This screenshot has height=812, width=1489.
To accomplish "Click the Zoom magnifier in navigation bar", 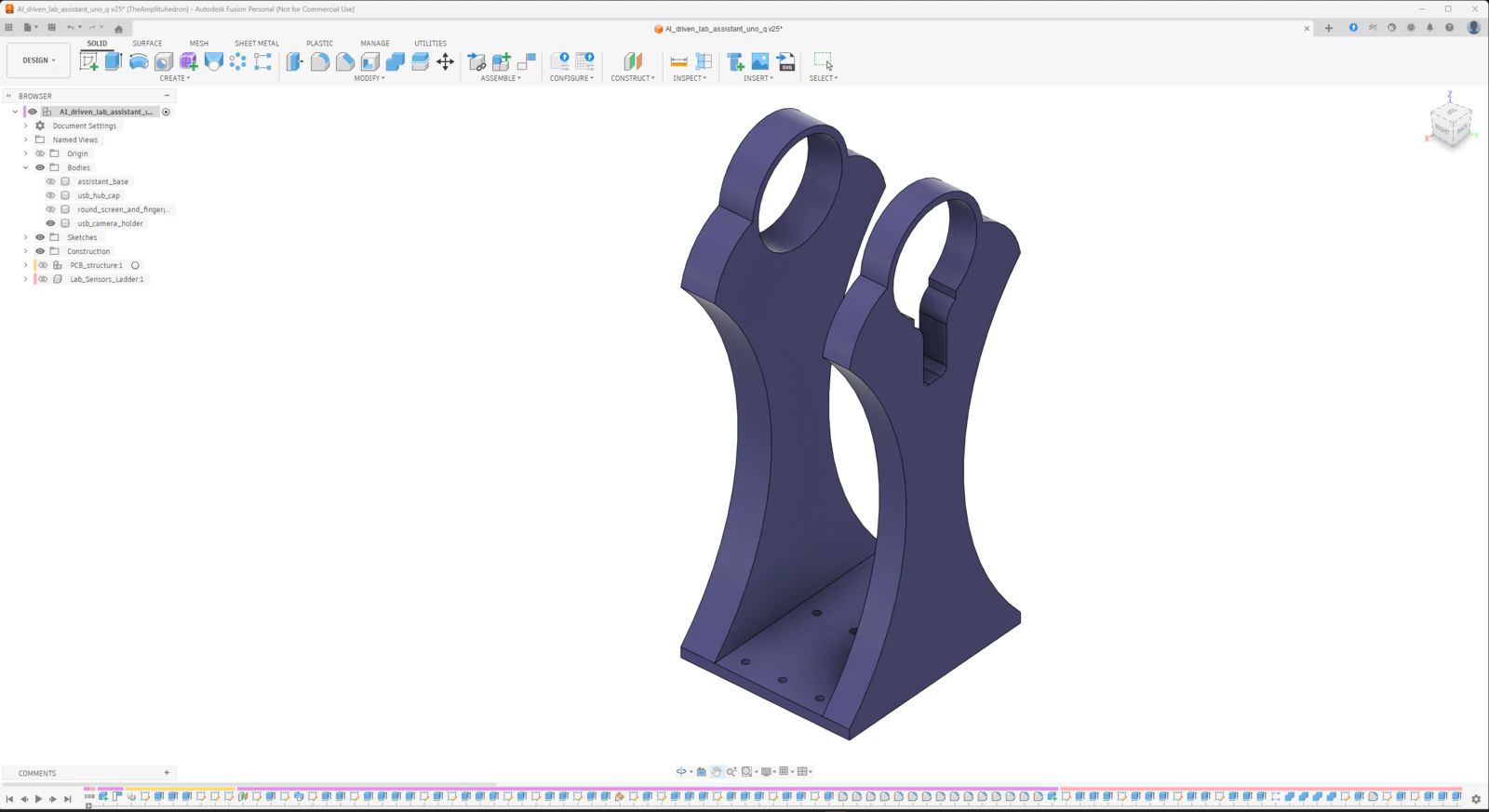I will pyautogui.click(x=731, y=771).
